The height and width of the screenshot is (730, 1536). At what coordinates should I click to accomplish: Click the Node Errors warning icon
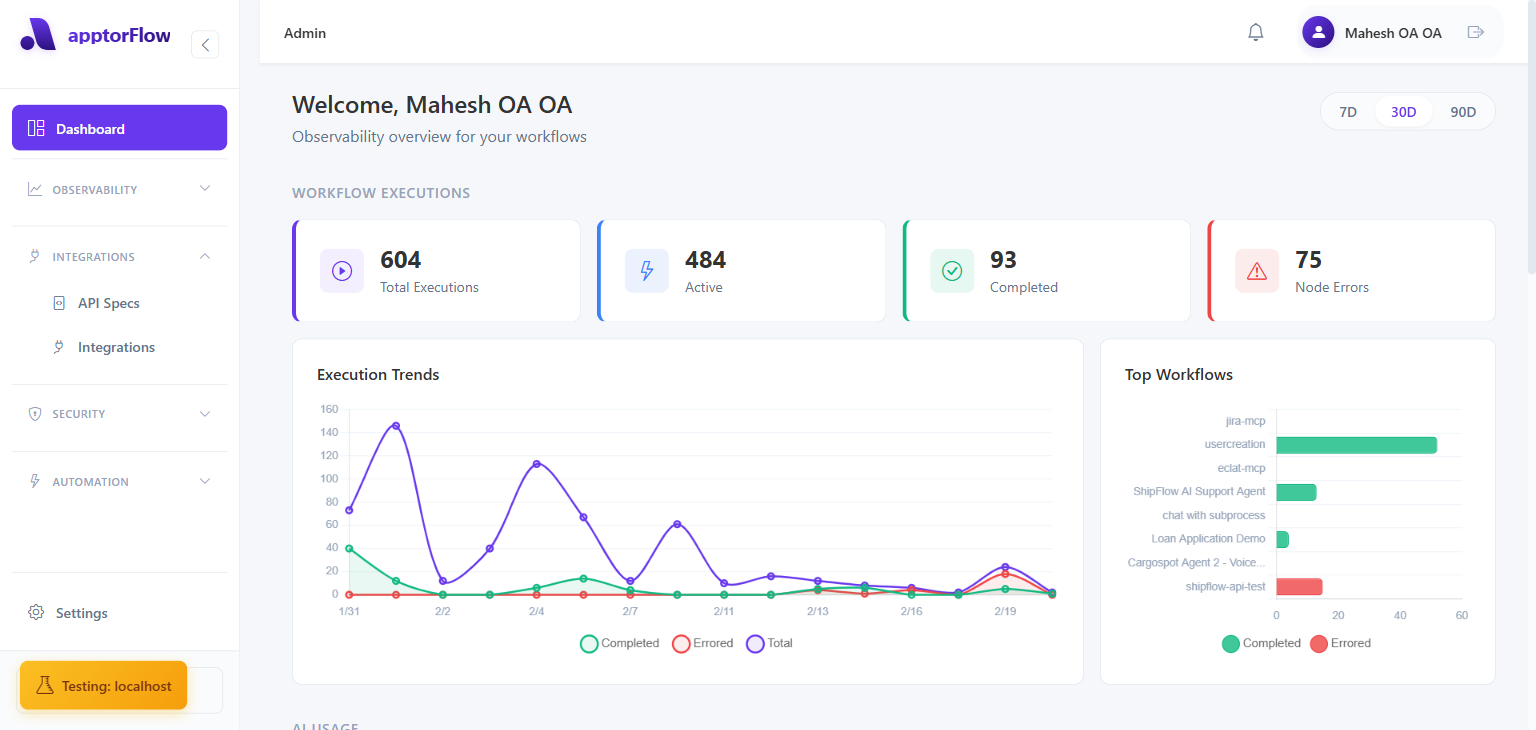1256,270
